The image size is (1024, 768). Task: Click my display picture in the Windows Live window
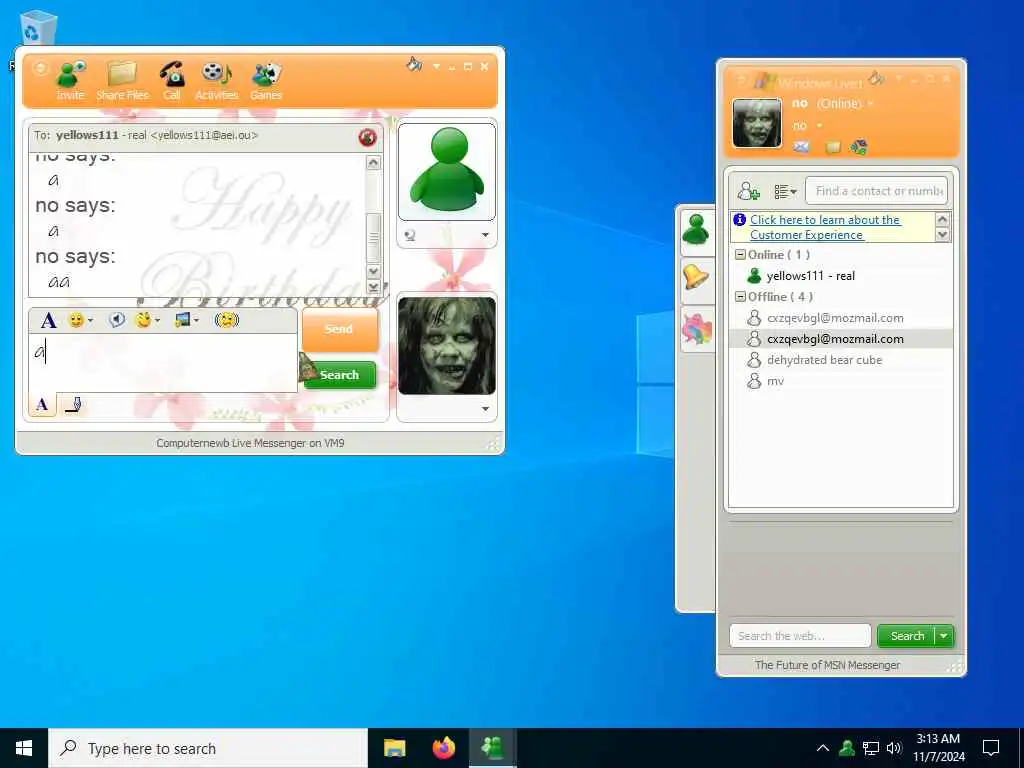[757, 123]
